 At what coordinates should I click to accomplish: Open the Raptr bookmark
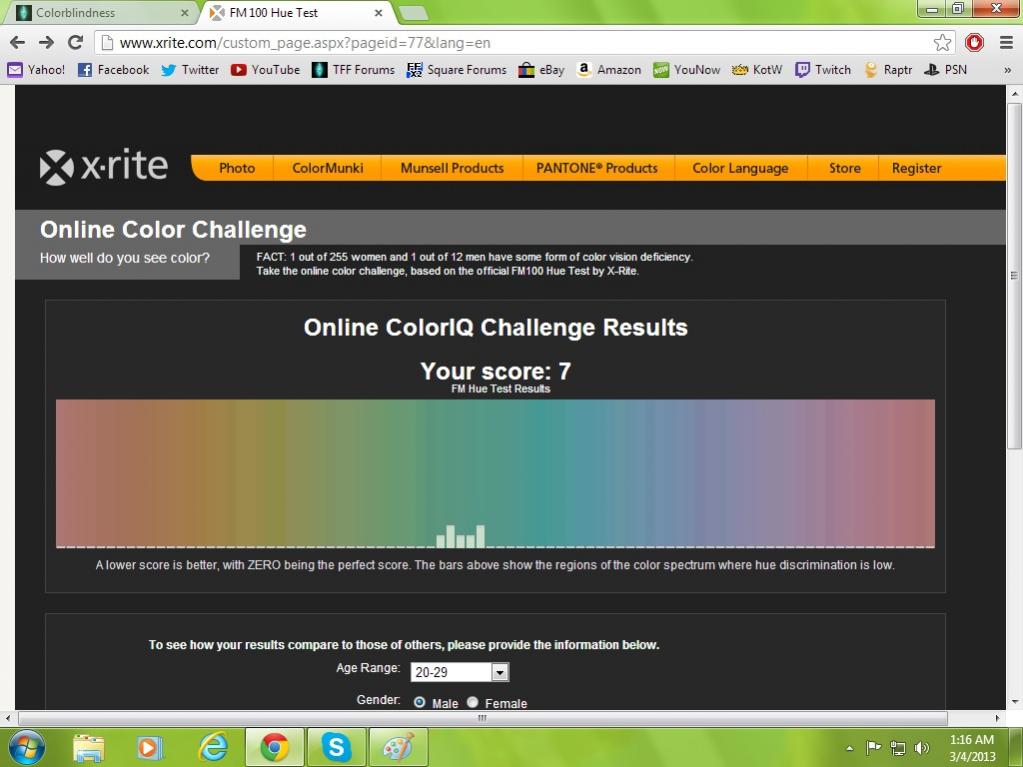pyautogui.click(x=887, y=70)
